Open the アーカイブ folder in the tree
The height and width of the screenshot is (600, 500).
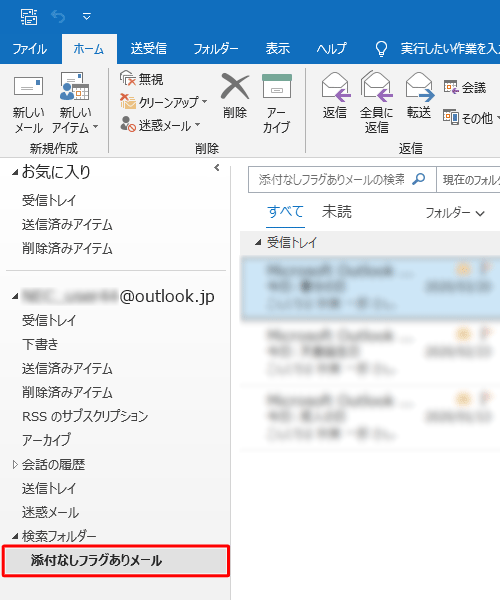click(46, 440)
